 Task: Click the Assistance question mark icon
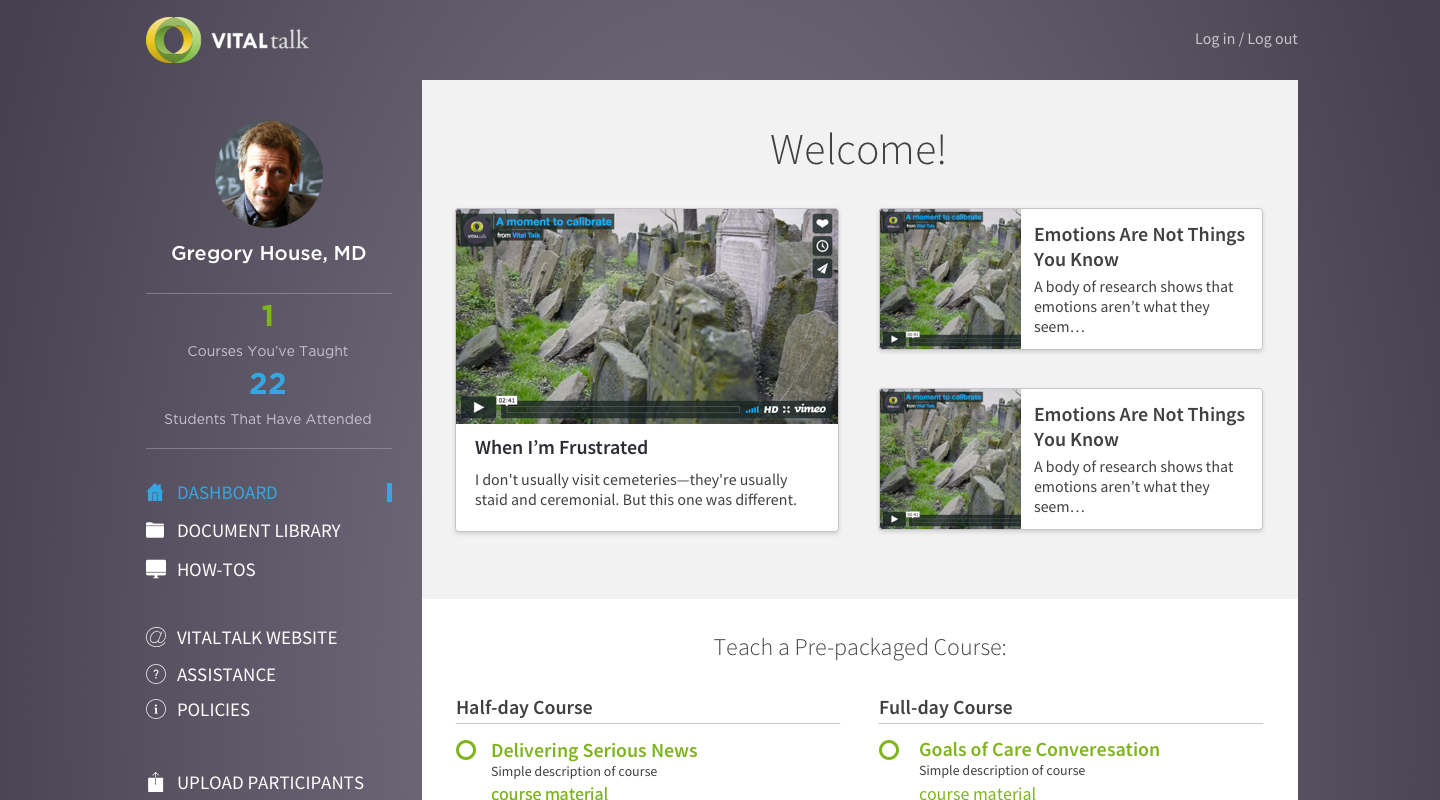pyautogui.click(x=155, y=674)
